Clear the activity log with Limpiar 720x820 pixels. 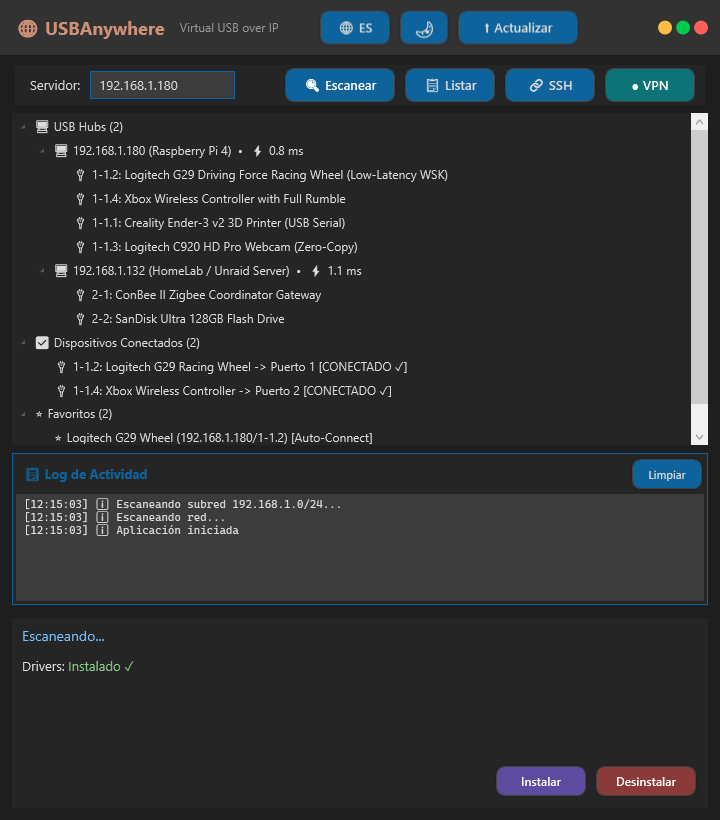point(667,474)
